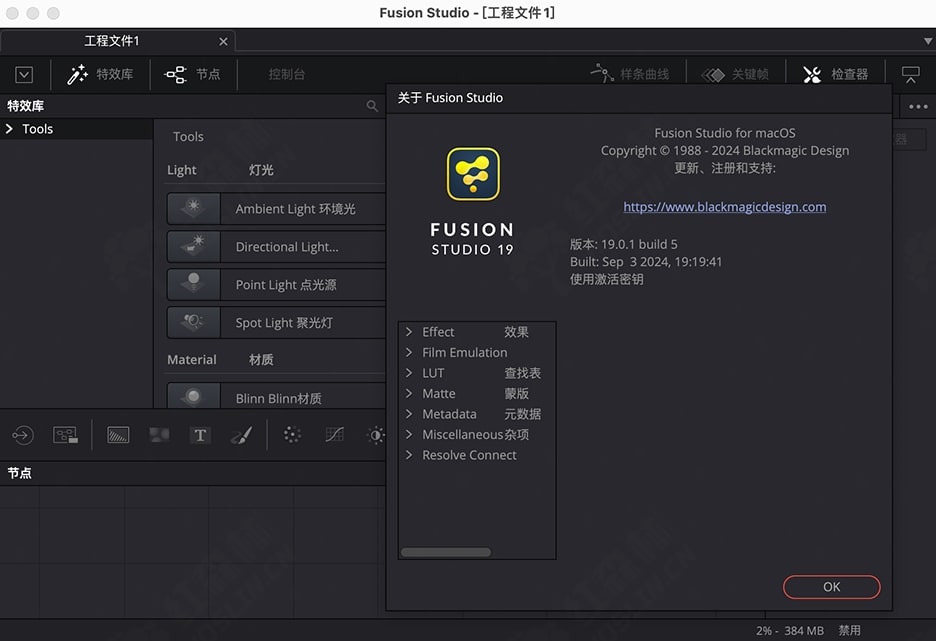Add the Spot Light 聚光灯 tool
Image resolution: width=936 pixels, height=641 pixels.
276,323
